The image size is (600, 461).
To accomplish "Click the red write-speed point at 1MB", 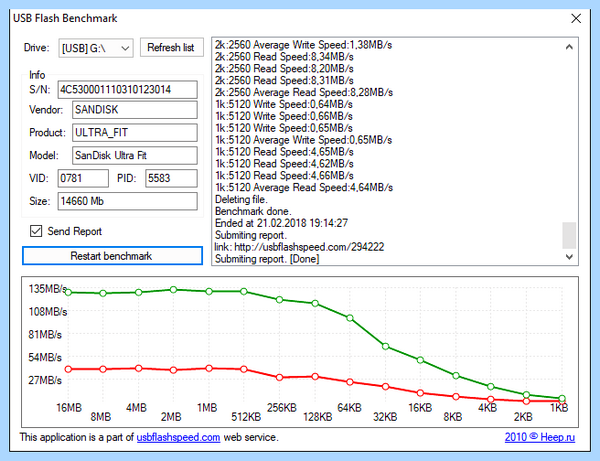I will 209,368.
